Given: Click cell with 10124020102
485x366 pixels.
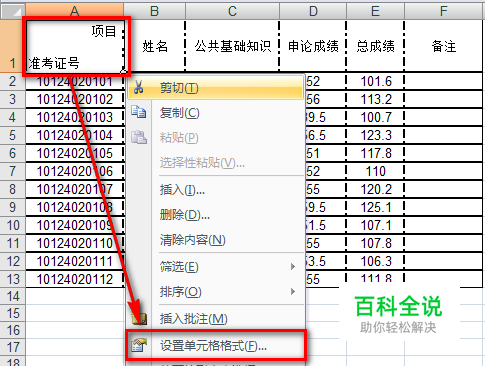Looking at the screenshot, I should click(75, 99).
